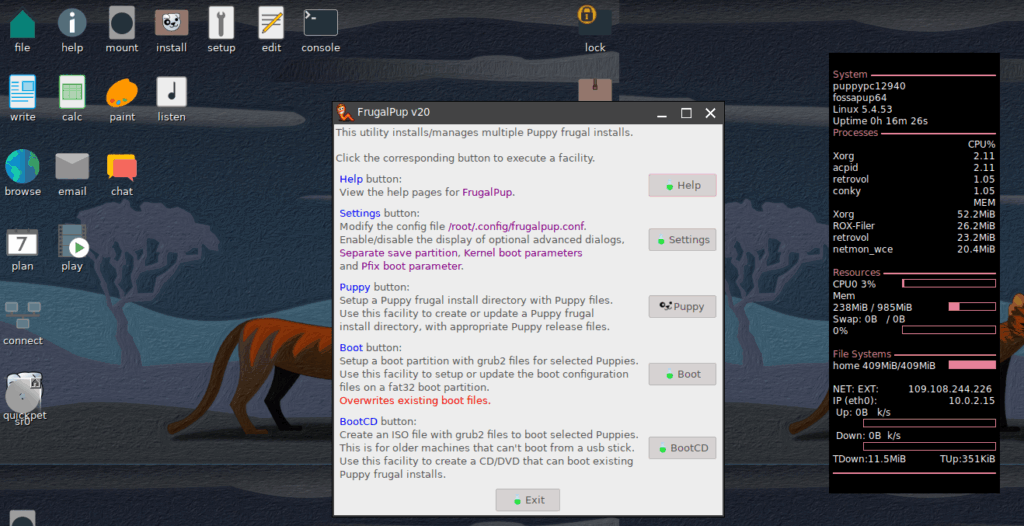Click the blue 'BootCD' heading text
Image resolution: width=1024 pixels, height=526 pixels.
[x=359, y=421]
